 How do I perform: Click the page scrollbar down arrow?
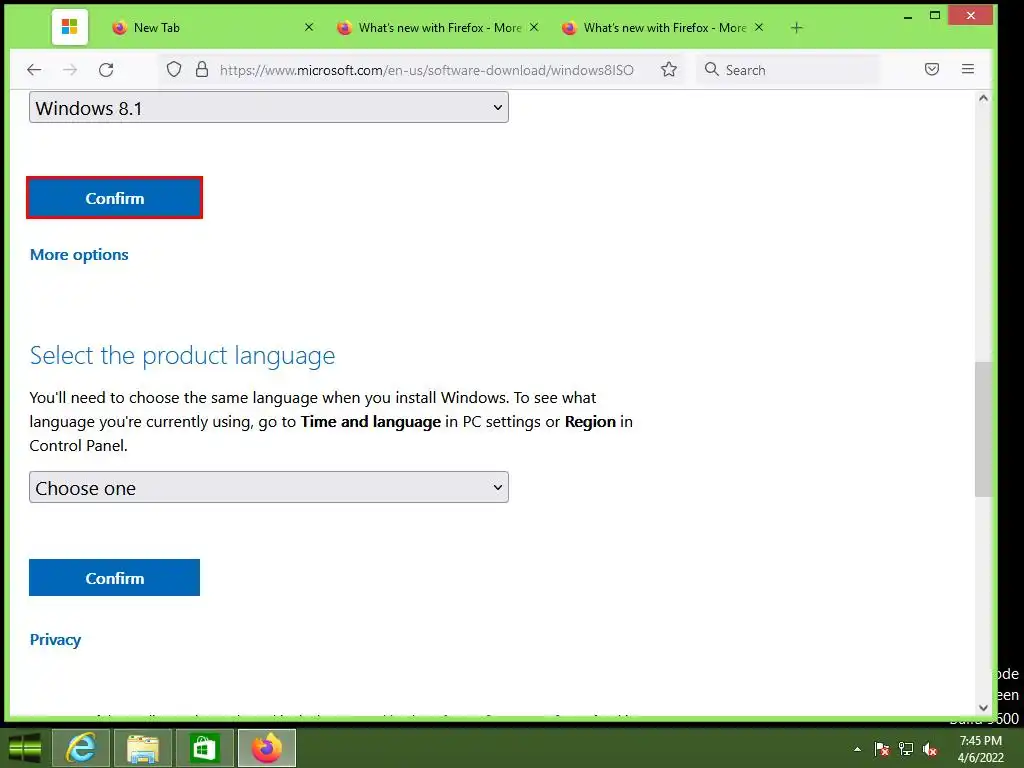pyautogui.click(x=984, y=707)
